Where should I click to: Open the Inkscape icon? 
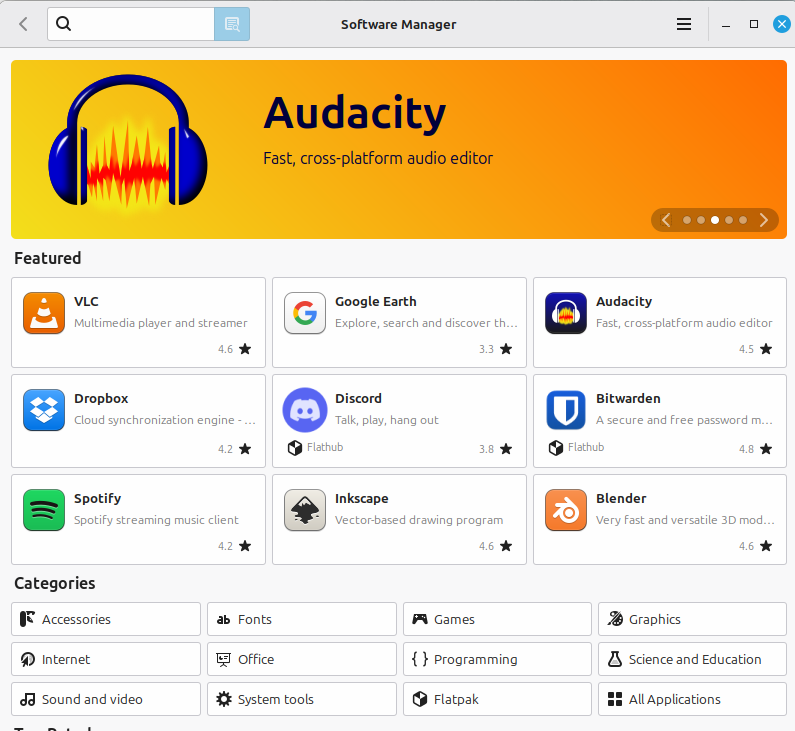(305, 509)
